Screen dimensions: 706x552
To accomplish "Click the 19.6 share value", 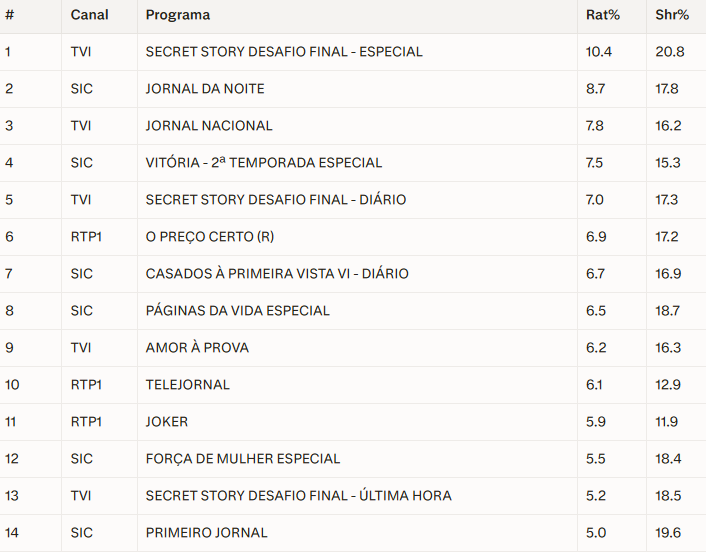I will [669, 533].
